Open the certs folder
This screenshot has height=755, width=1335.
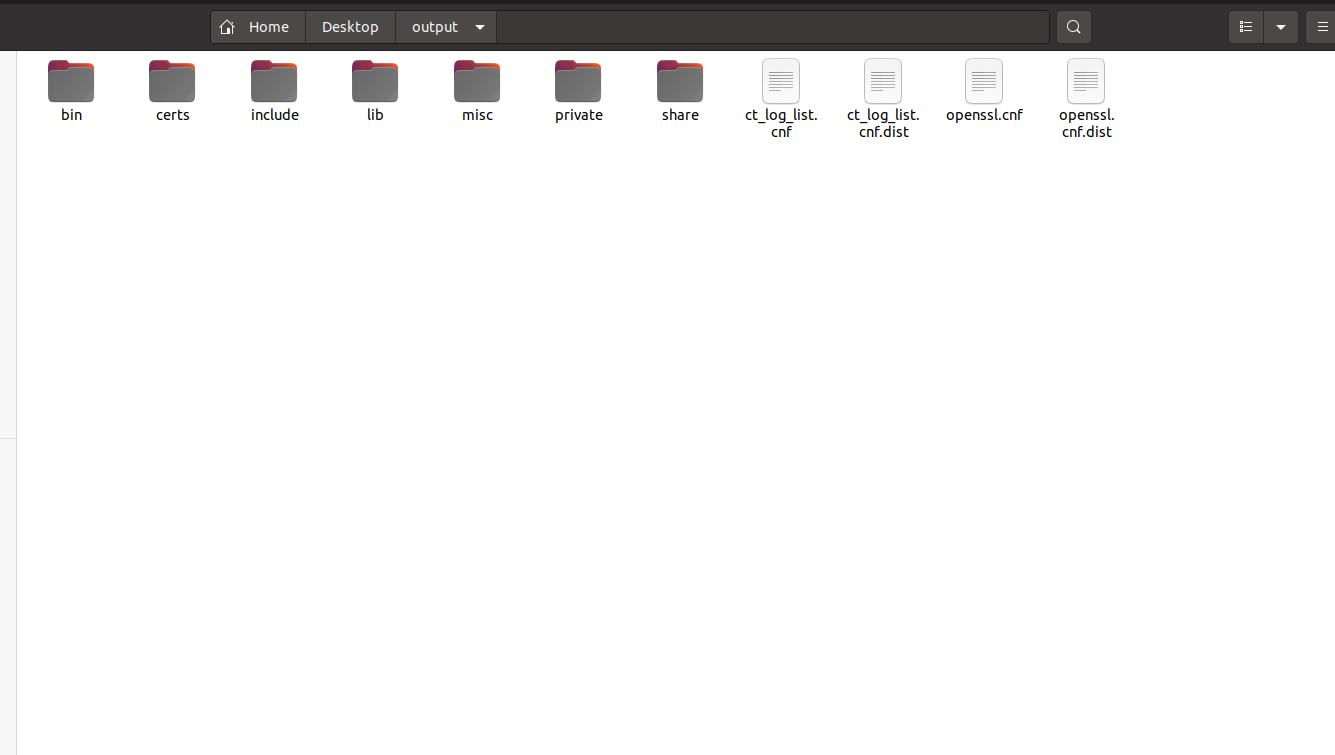172,82
